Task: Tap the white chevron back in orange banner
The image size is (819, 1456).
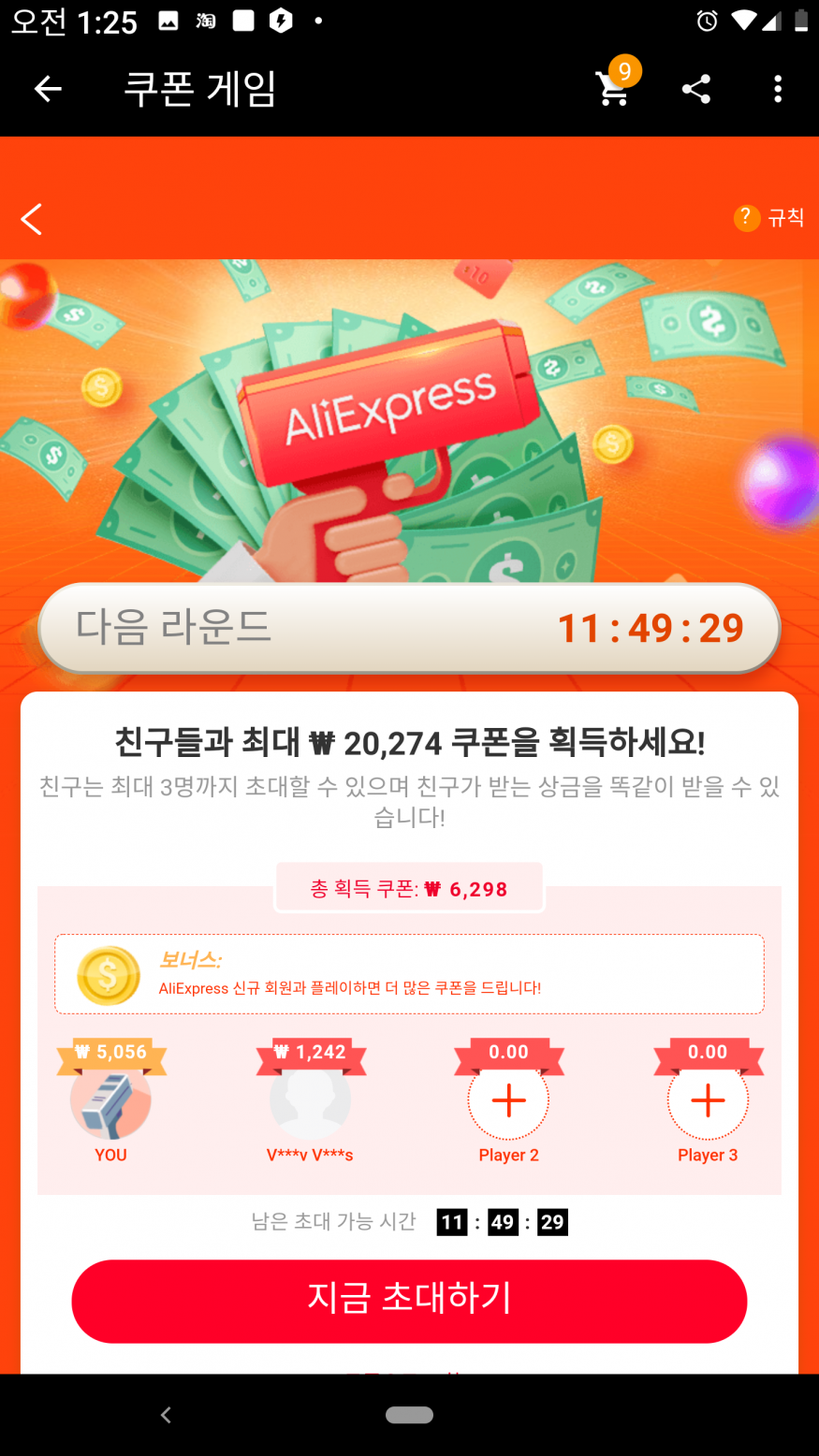Action: point(32,219)
